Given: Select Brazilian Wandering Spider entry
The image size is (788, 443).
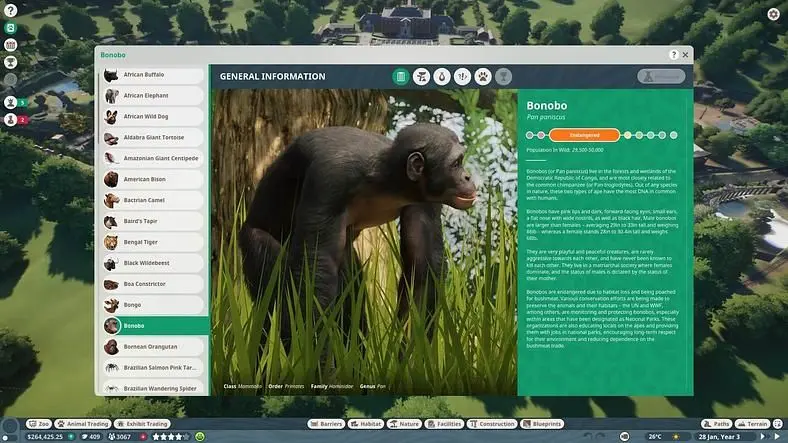Looking at the screenshot, I should point(153,388).
